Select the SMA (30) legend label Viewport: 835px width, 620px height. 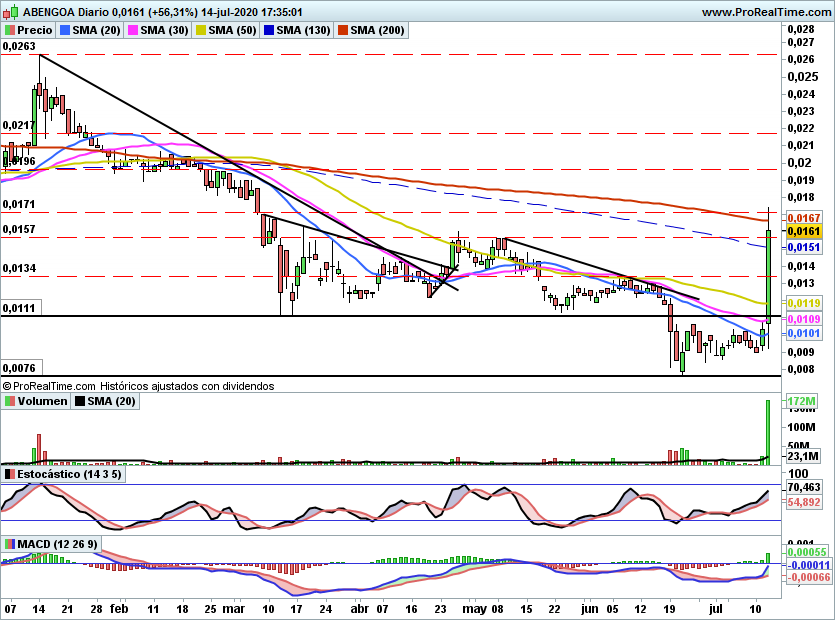pos(165,30)
